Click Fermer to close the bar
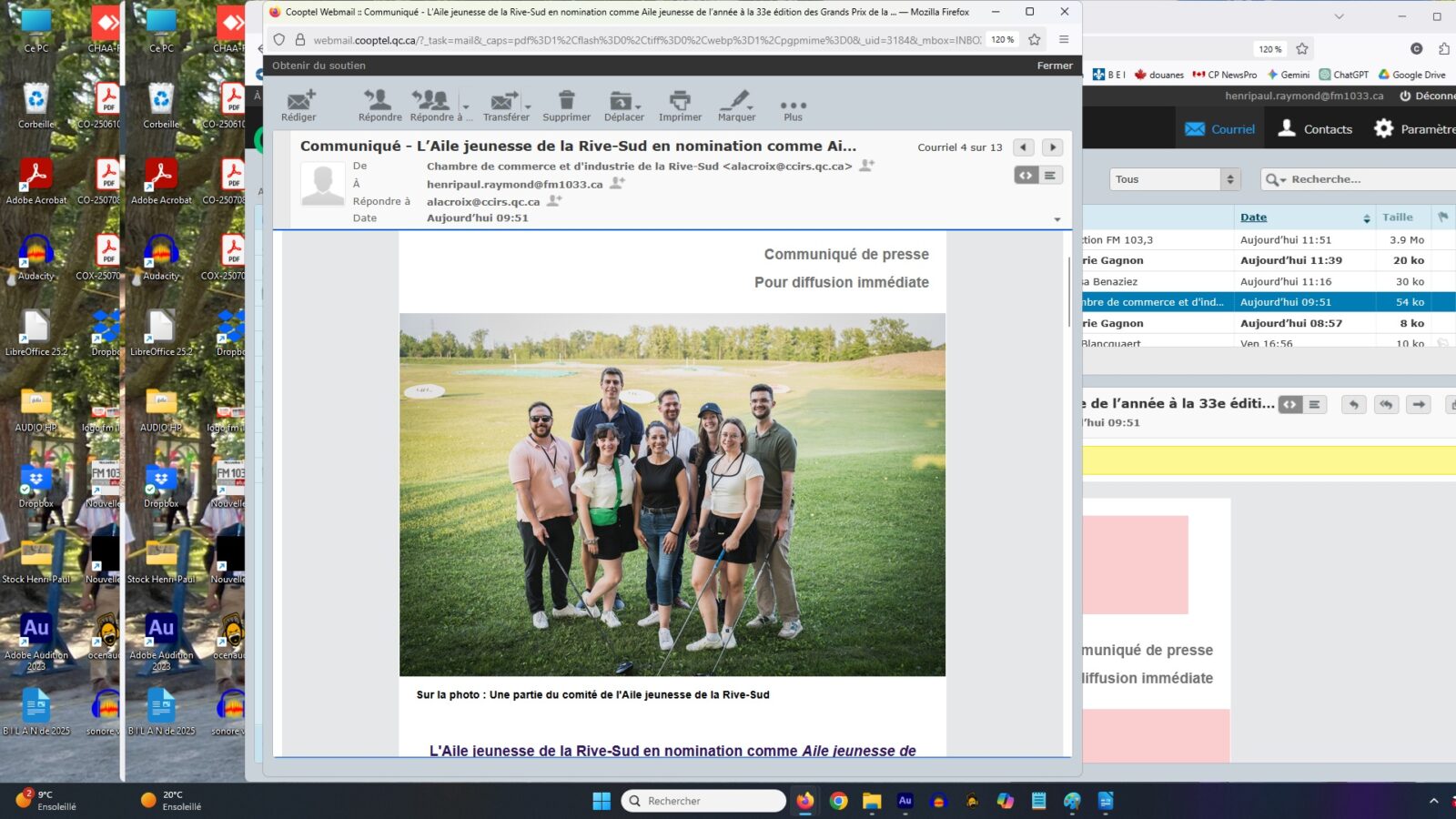1456x819 pixels. 1054,66
